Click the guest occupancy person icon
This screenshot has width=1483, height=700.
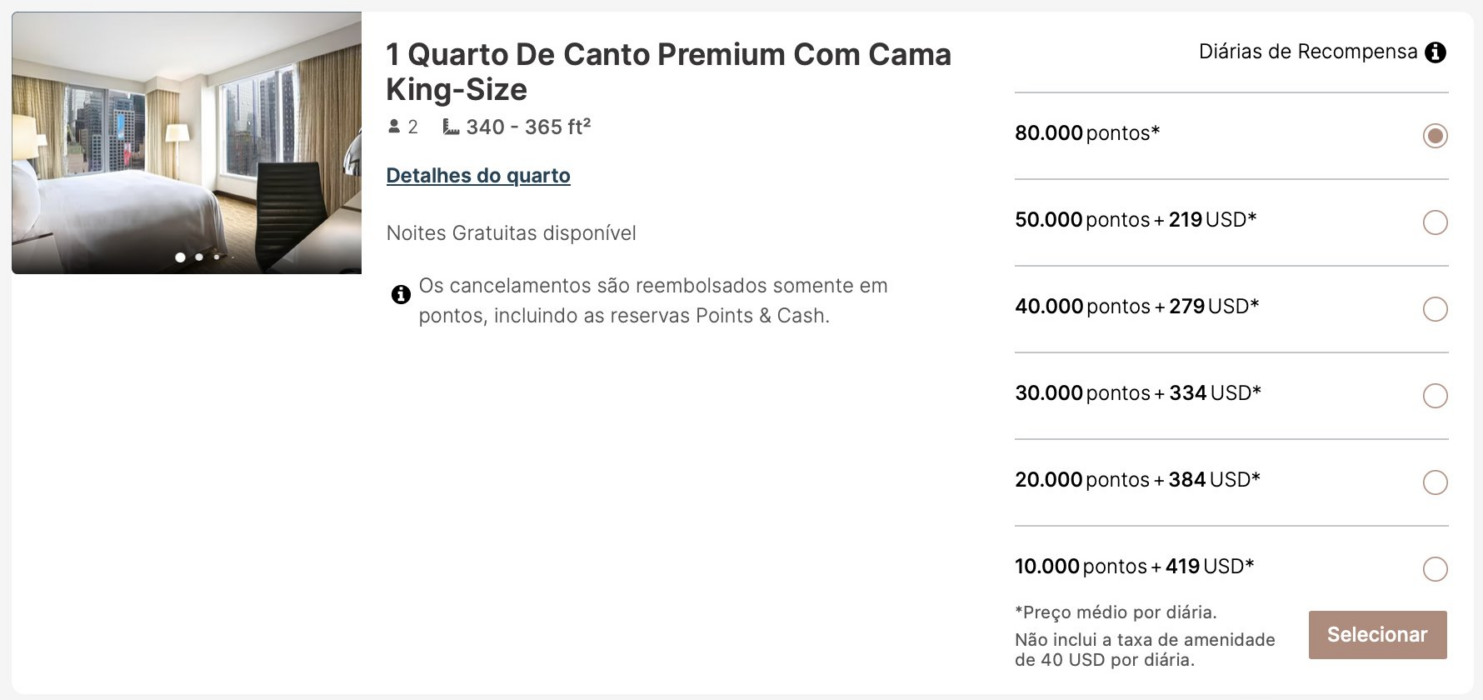pos(394,127)
